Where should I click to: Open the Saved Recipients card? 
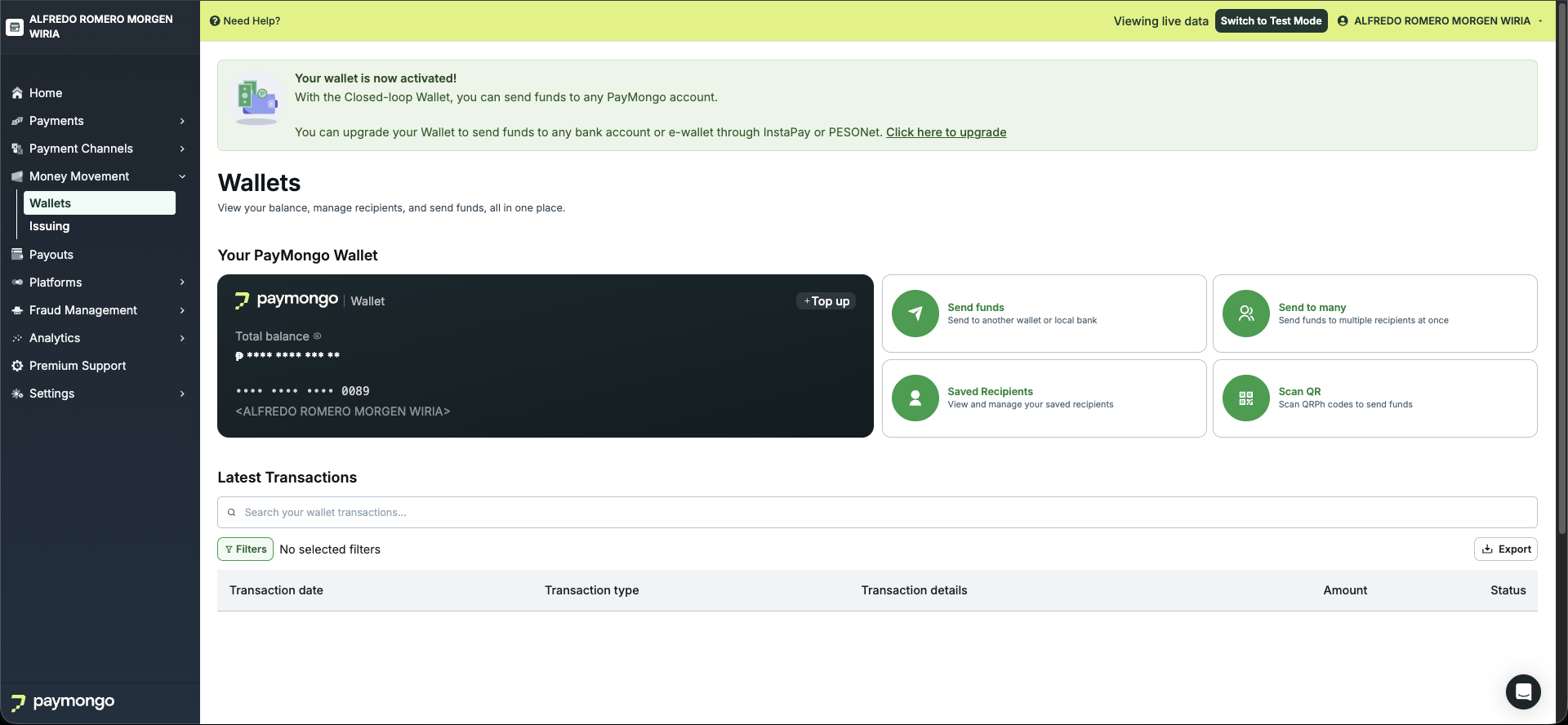click(1044, 398)
